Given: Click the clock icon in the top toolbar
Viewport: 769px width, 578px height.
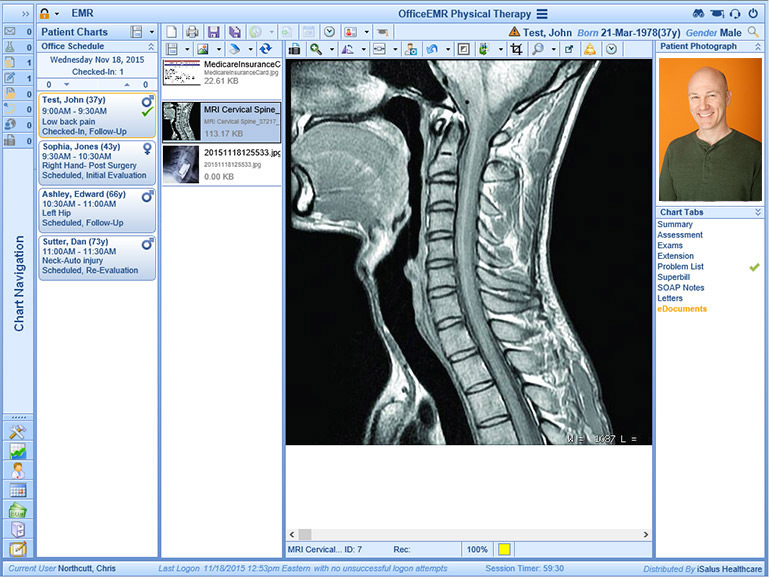Looking at the screenshot, I should tap(330, 32).
